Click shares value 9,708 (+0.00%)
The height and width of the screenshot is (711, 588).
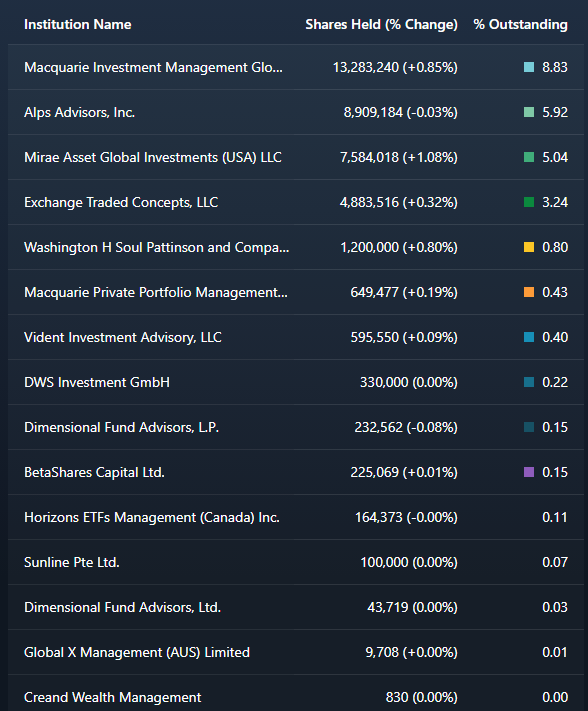[x=412, y=652]
